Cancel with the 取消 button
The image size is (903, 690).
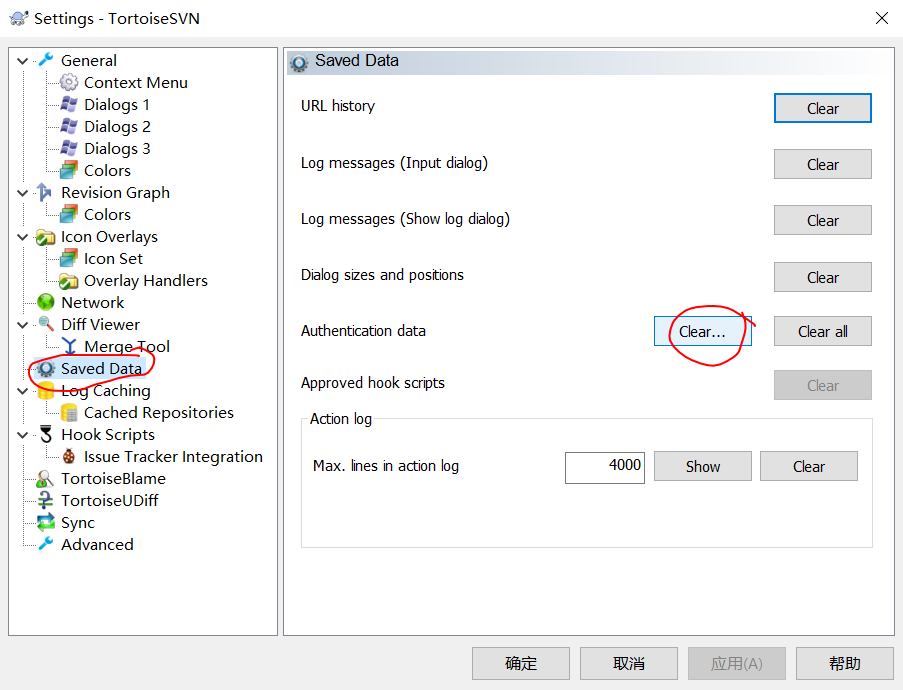(628, 664)
